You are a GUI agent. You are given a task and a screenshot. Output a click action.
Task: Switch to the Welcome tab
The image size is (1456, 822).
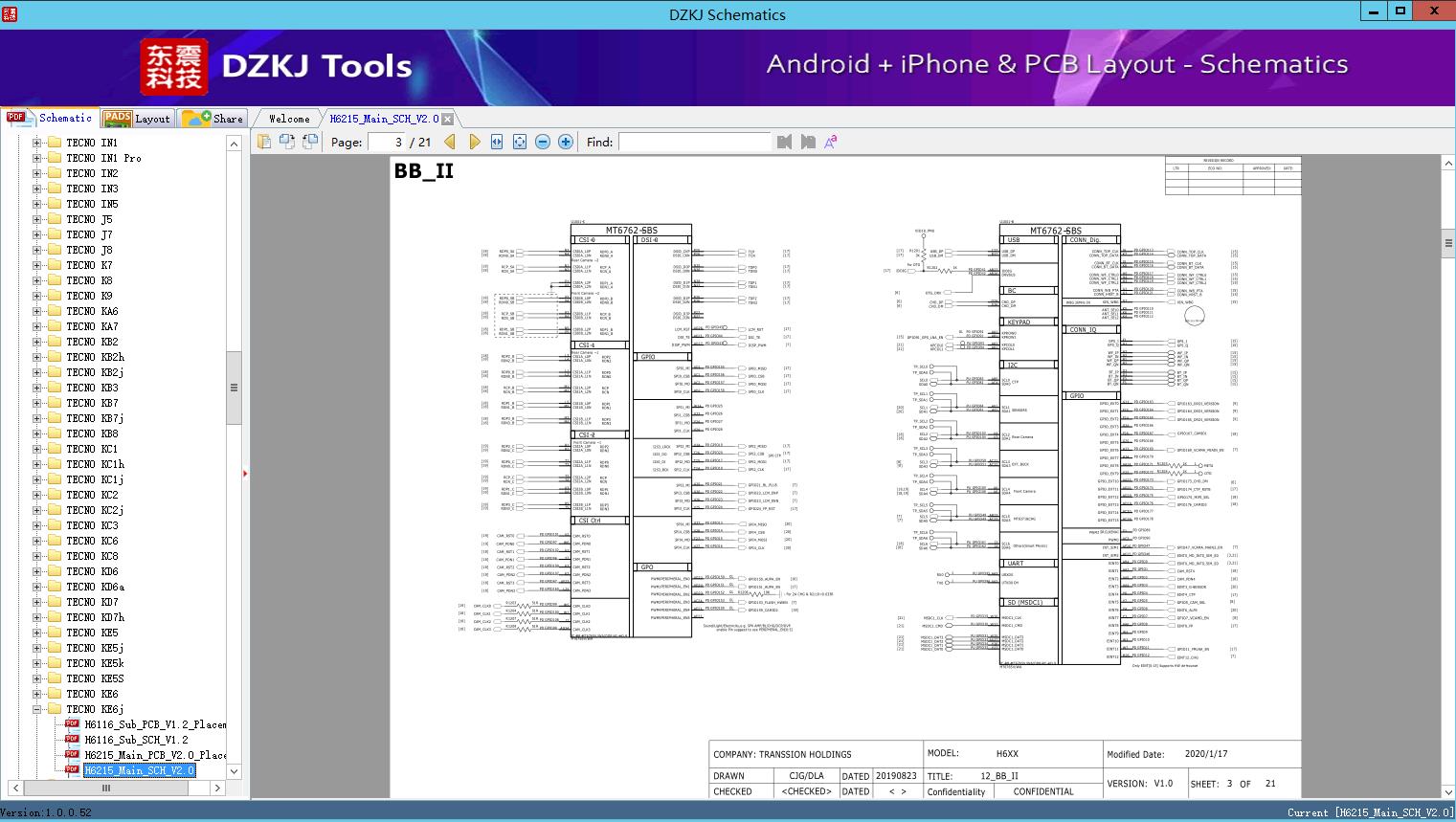pos(289,119)
